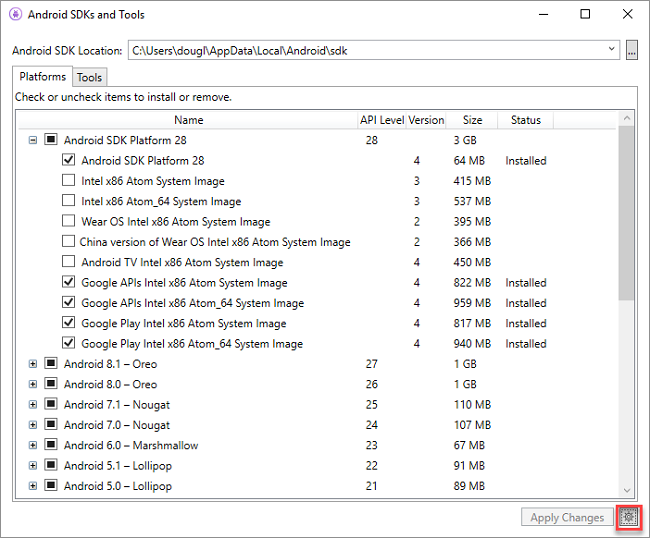This screenshot has width=650, height=538.
Task: Open the Android SDK Location dropdown
Action: [611, 50]
